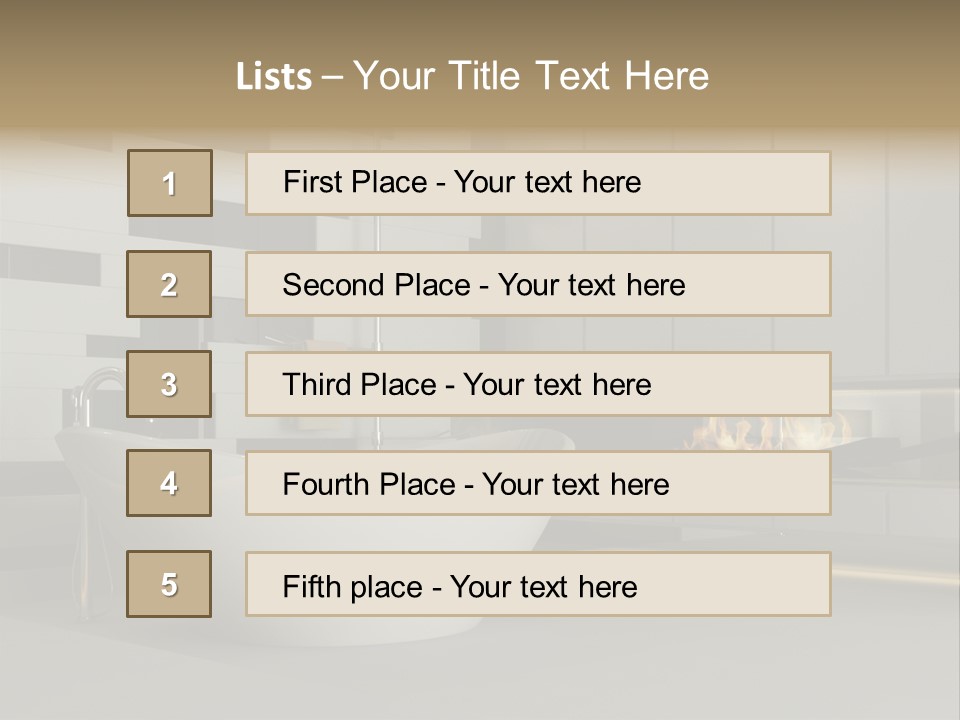Click the bold word "Lists" in the title

coord(273,77)
